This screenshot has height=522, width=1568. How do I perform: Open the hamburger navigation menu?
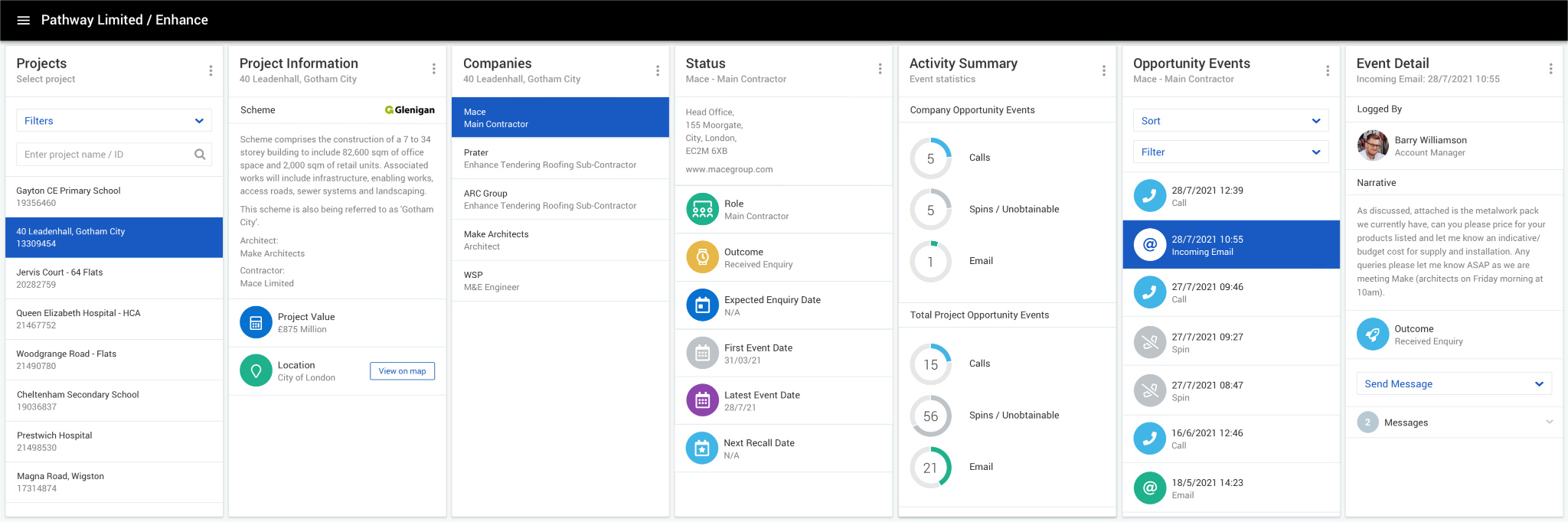click(x=24, y=20)
